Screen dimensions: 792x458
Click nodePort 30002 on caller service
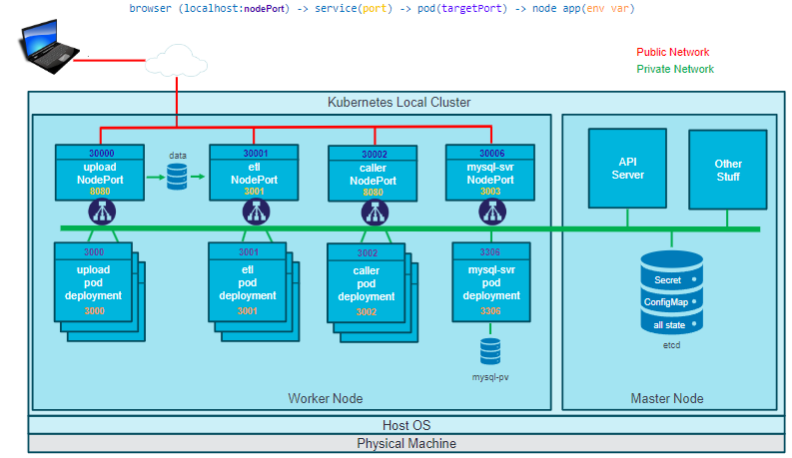coord(374,154)
